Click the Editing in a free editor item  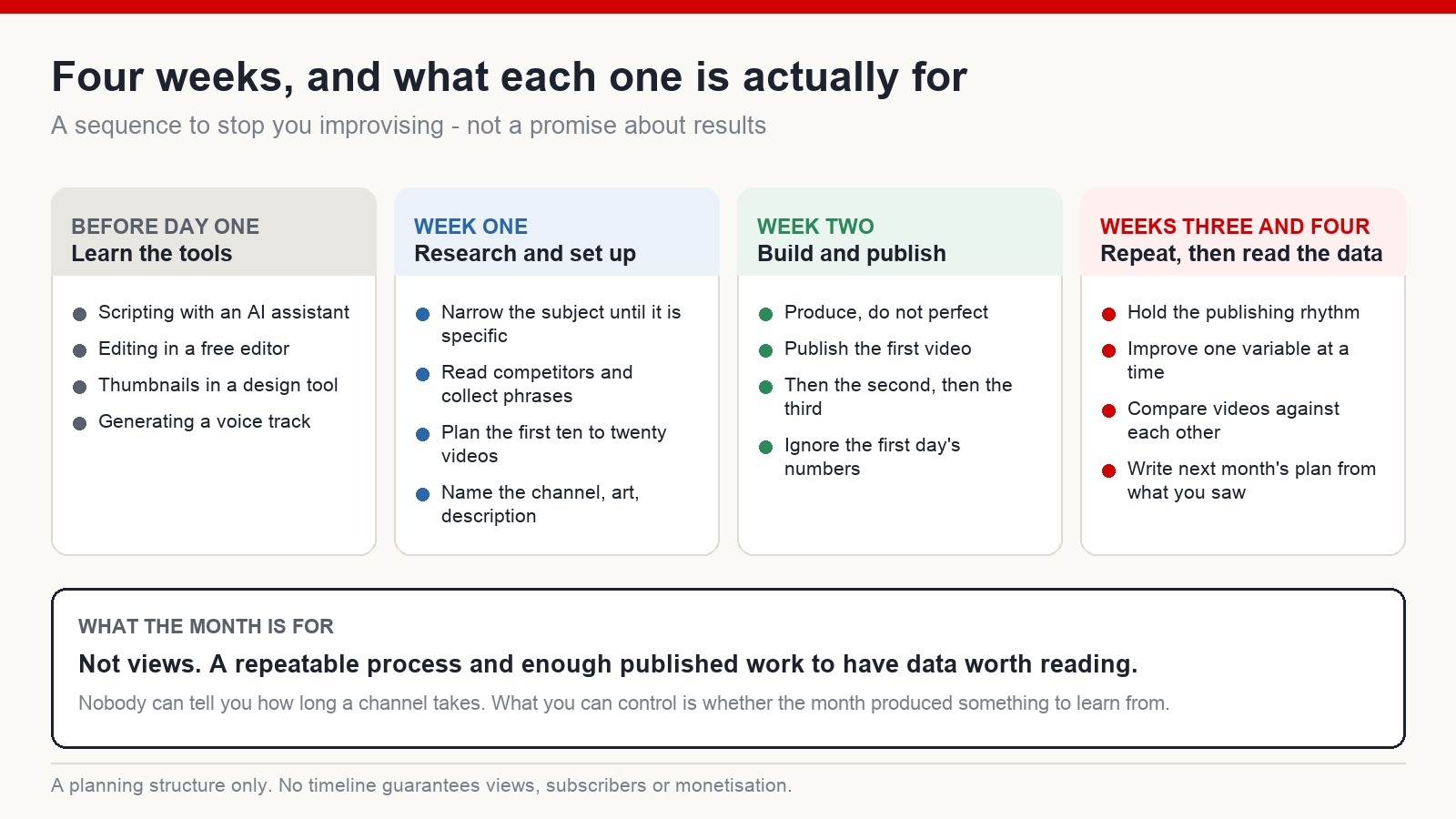point(194,349)
